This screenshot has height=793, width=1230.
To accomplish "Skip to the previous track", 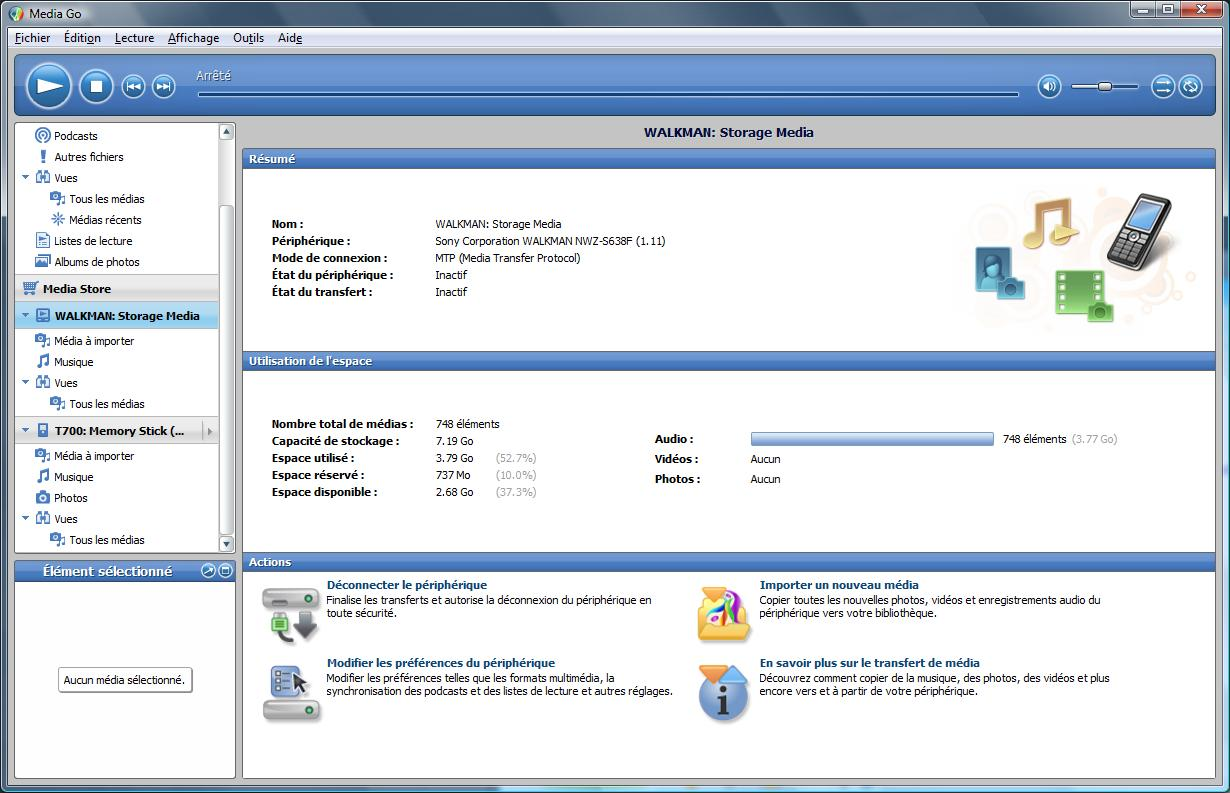I will click(x=133, y=87).
